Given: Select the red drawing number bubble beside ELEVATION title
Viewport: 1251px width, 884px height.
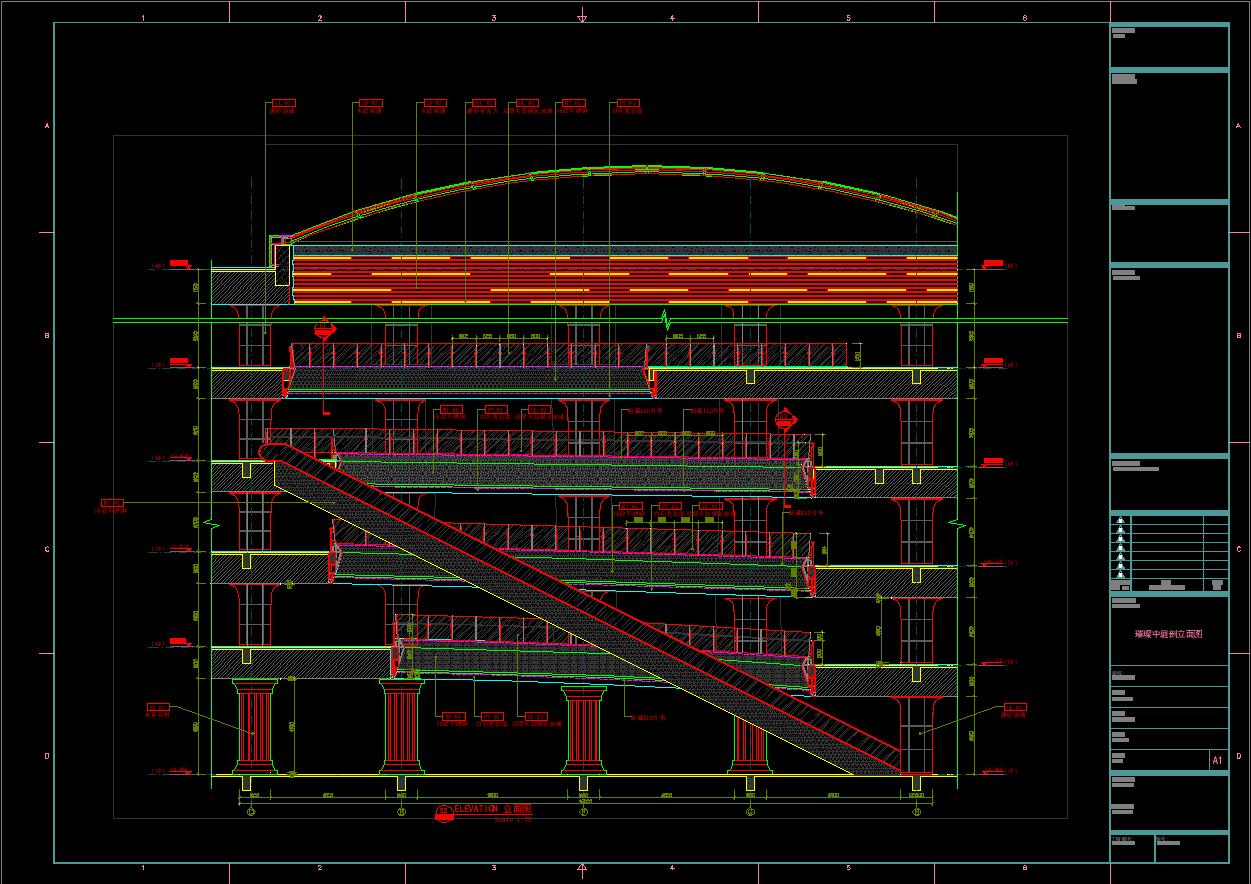Looking at the screenshot, I should click(444, 811).
